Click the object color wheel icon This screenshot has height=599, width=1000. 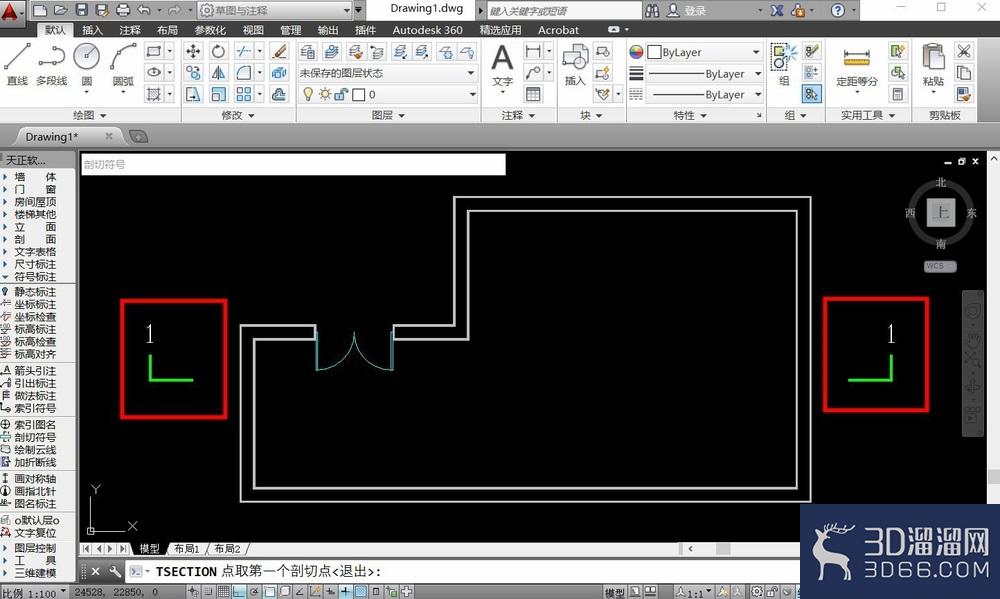tap(636, 52)
